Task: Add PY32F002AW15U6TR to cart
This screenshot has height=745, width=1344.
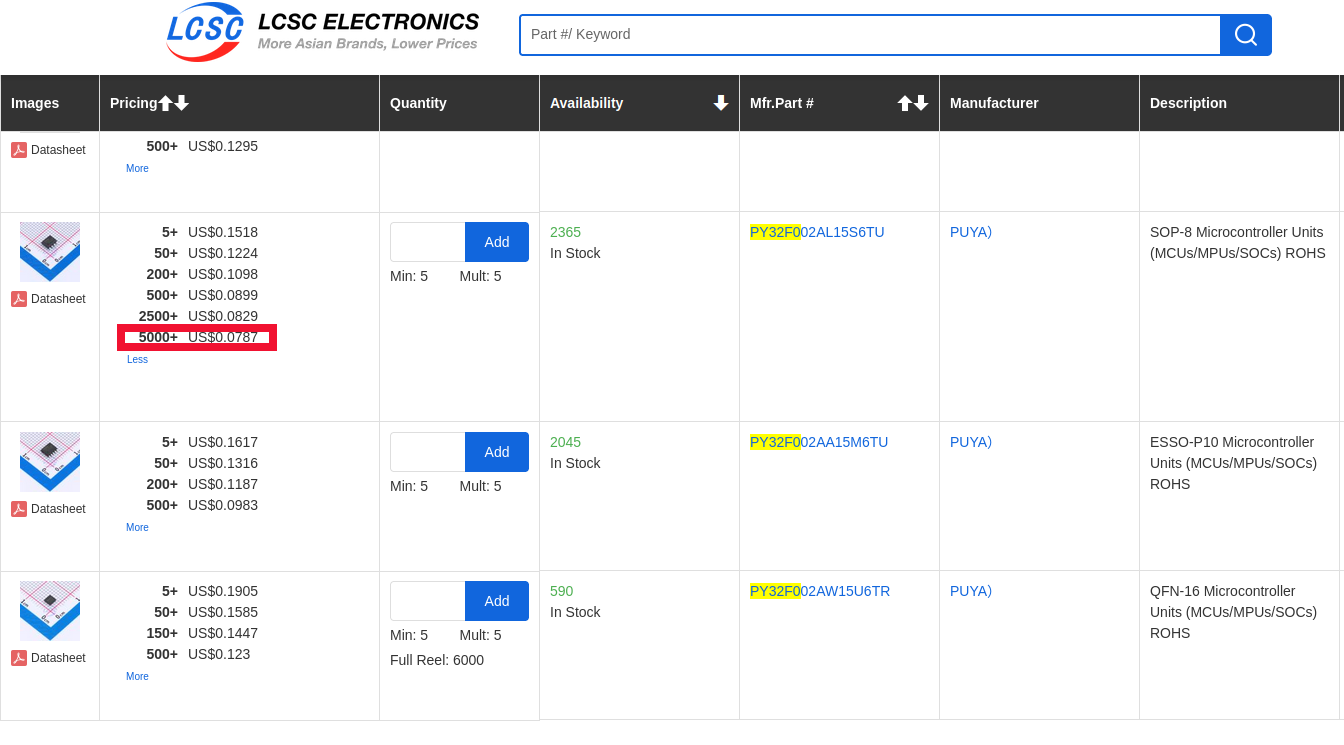Action: point(497,601)
